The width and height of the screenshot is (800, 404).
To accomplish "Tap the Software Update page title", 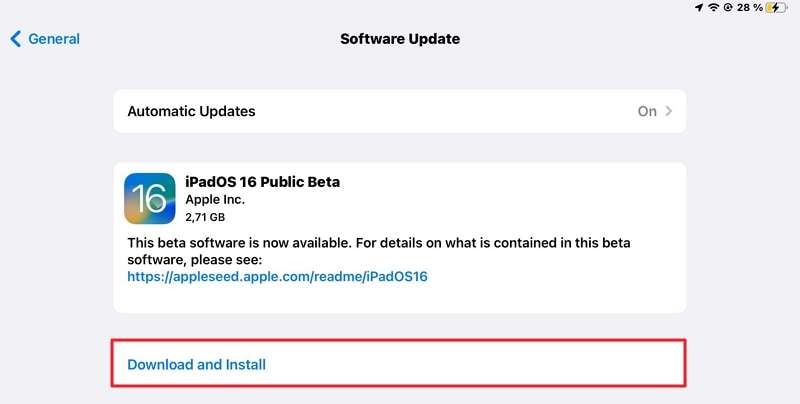I will (400, 39).
